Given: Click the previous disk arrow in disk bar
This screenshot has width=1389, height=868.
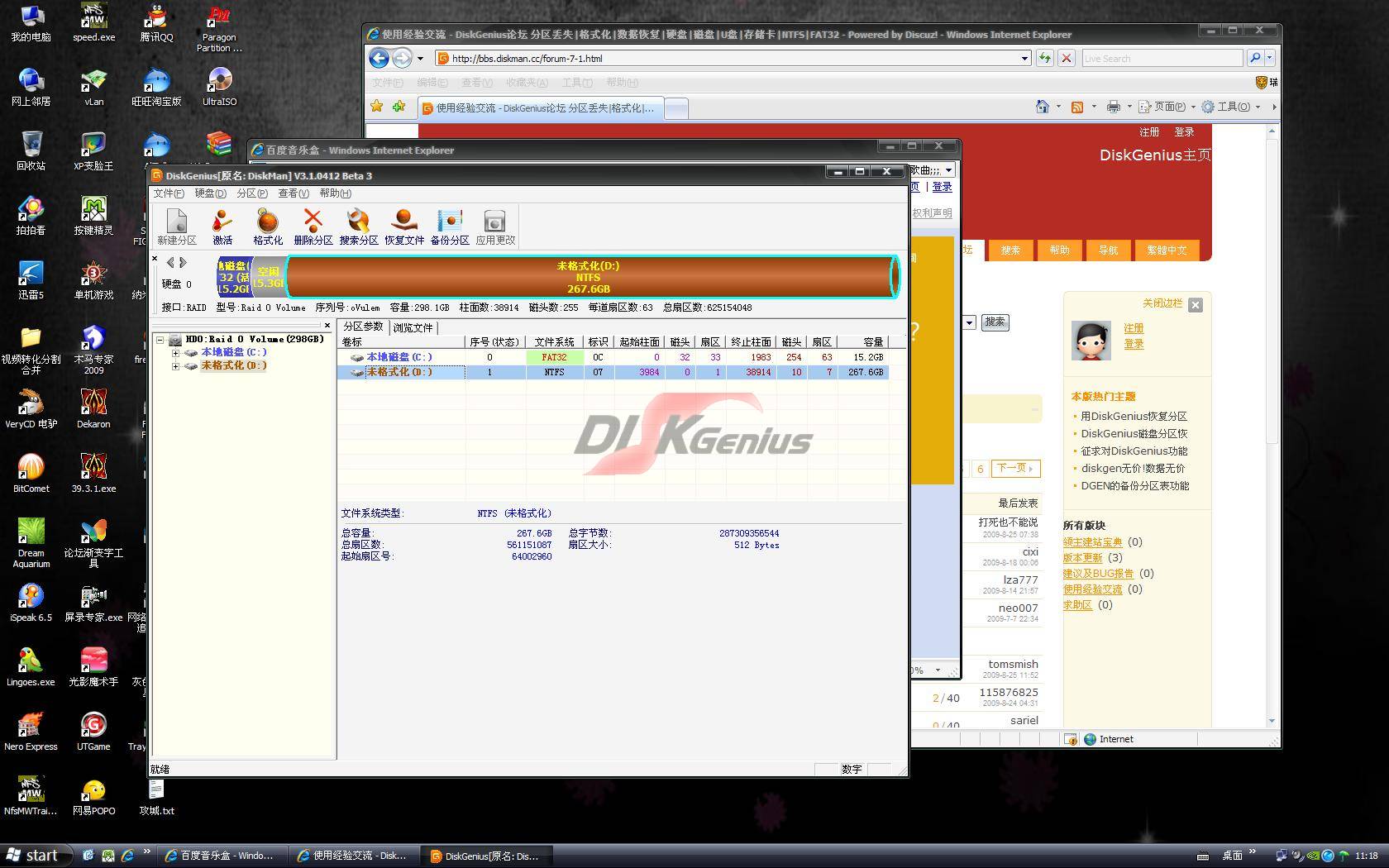Looking at the screenshot, I should (170, 263).
